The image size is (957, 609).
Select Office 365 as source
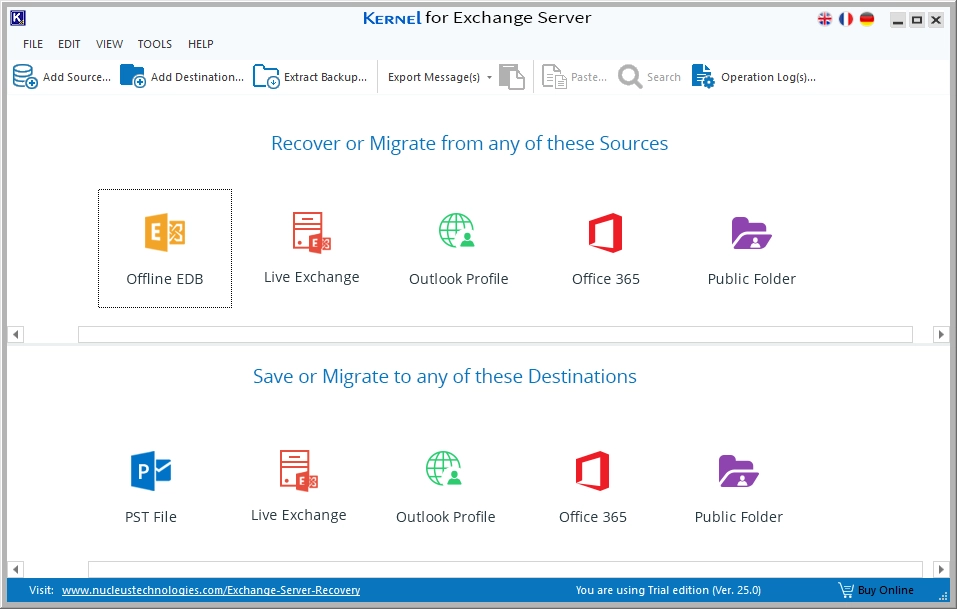(605, 249)
